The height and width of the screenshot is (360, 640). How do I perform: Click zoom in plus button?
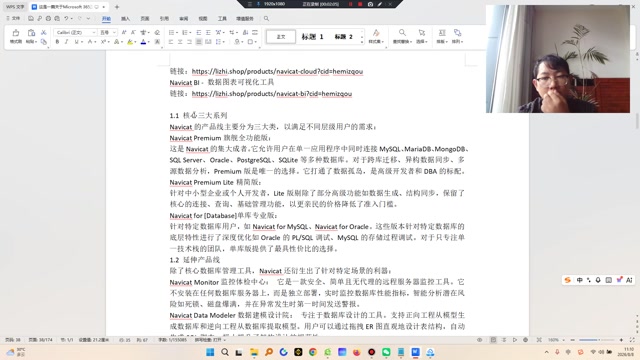click(x=621, y=340)
